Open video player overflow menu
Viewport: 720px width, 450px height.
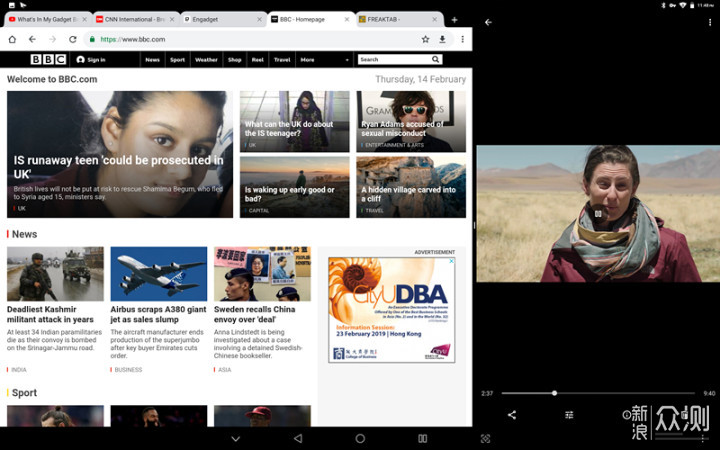coord(710,22)
